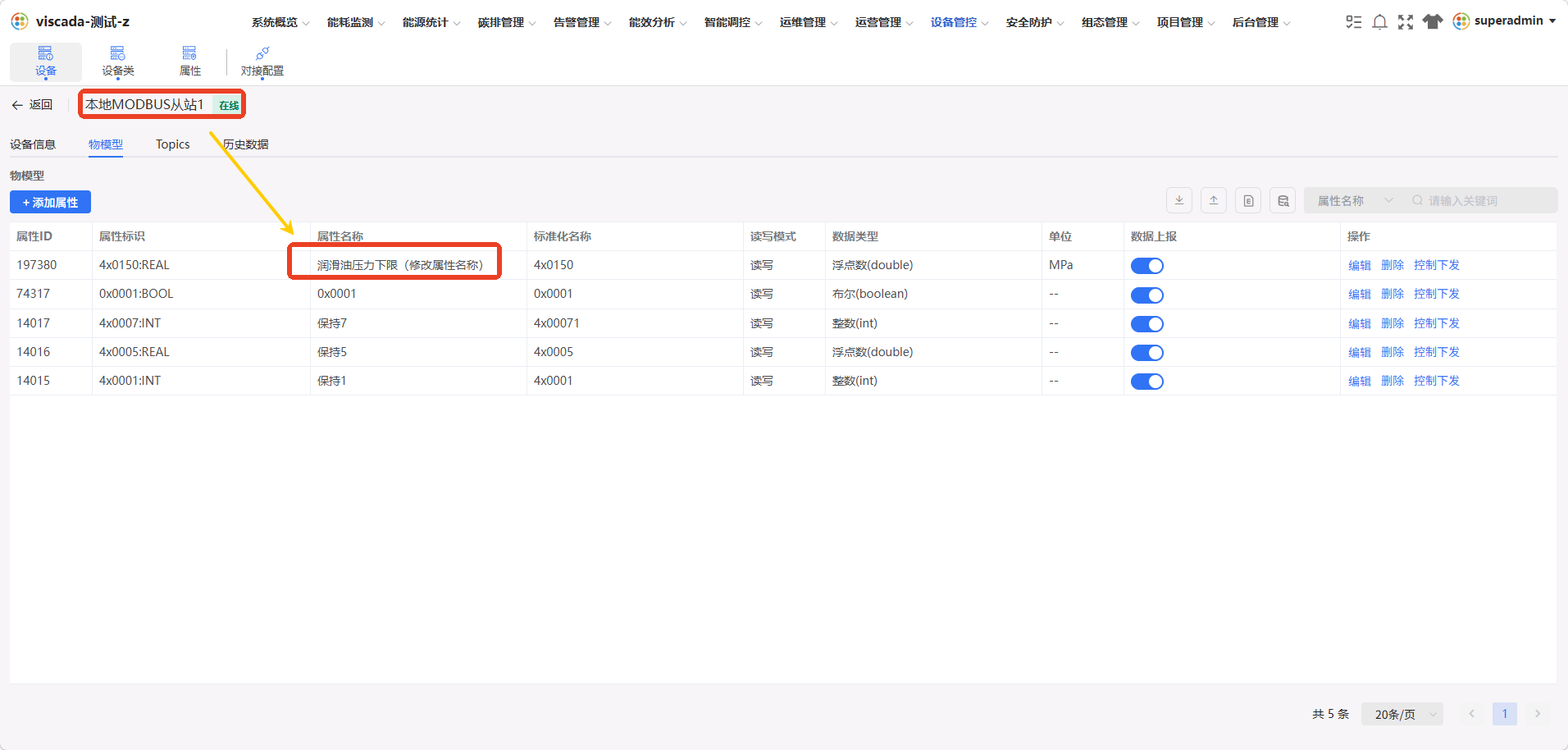The height and width of the screenshot is (750, 1568).
Task: Click 编辑 for property 74317
Action: [1360, 294]
